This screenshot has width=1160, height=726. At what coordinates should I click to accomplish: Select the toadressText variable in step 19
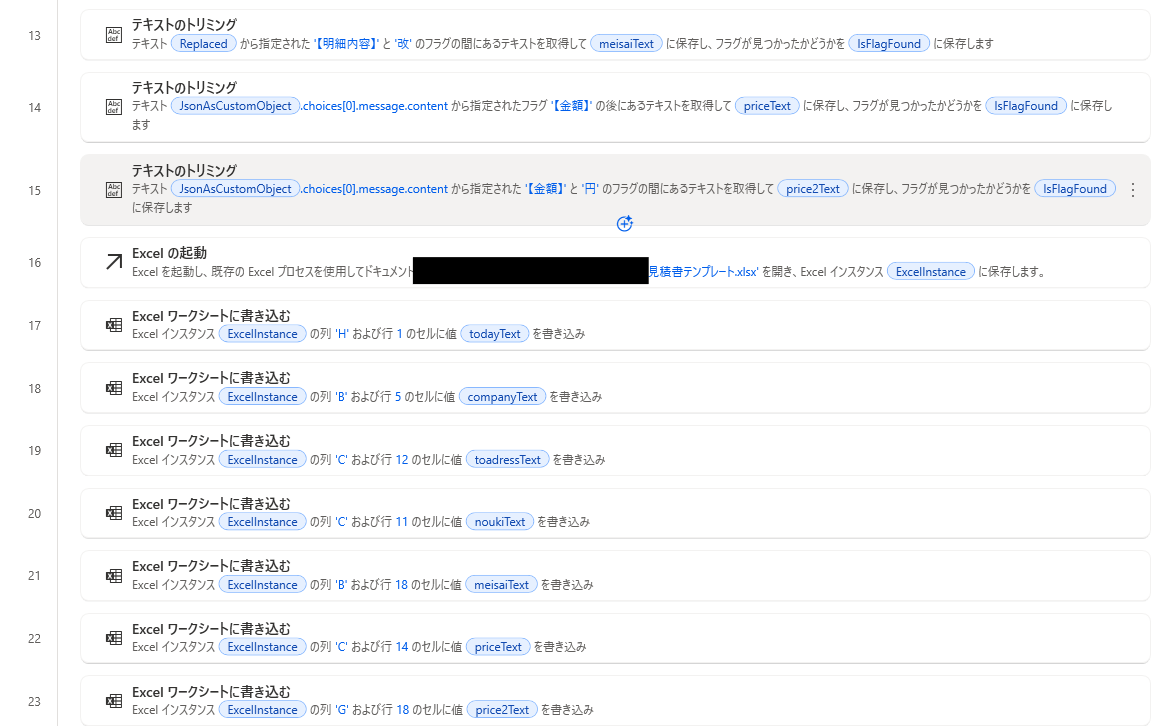(x=508, y=460)
